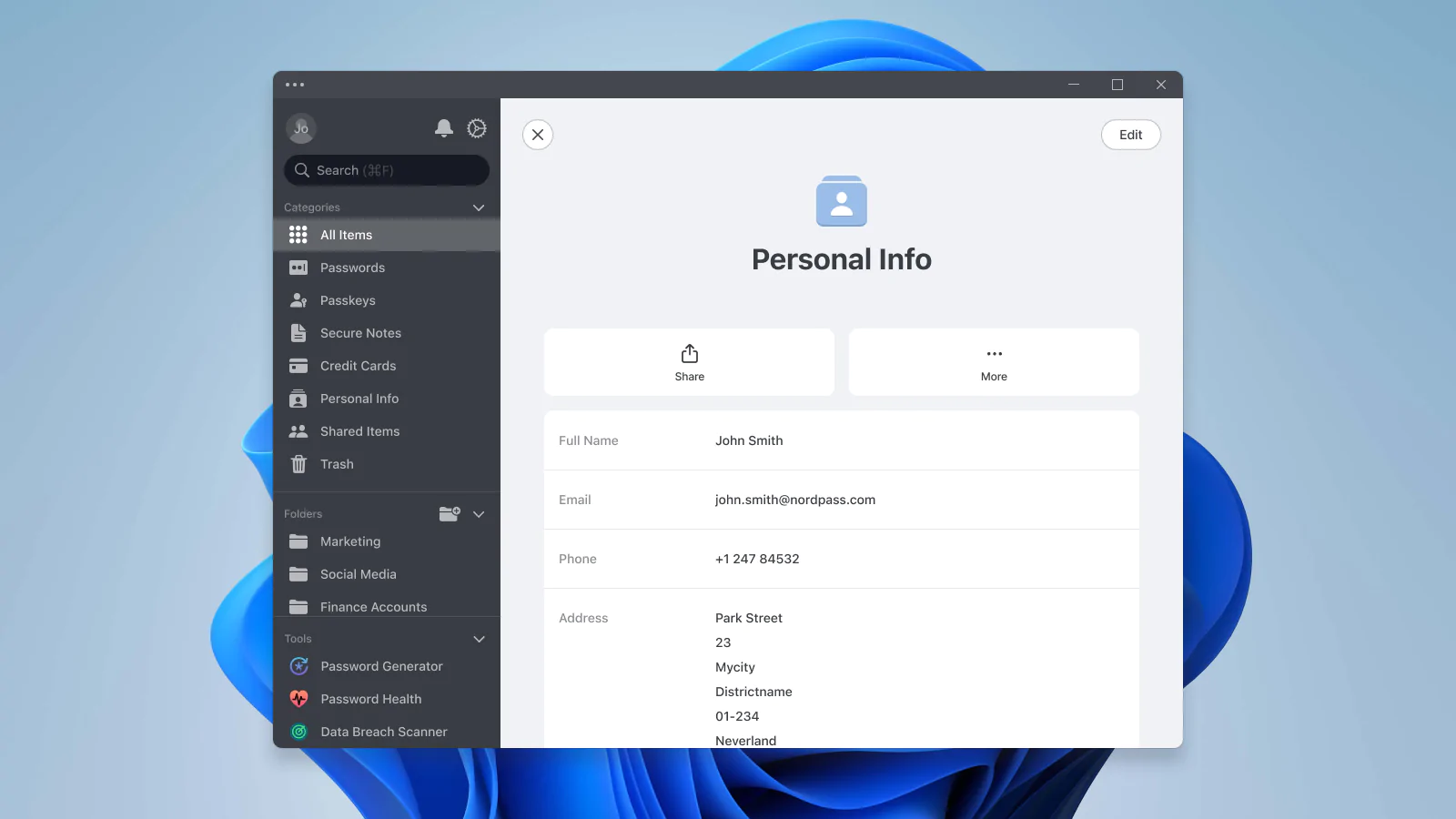Image resolution: width=1456 pixels, height=819 pixels.
Task: Click the Shared Items icon
Action: [298, 431]
